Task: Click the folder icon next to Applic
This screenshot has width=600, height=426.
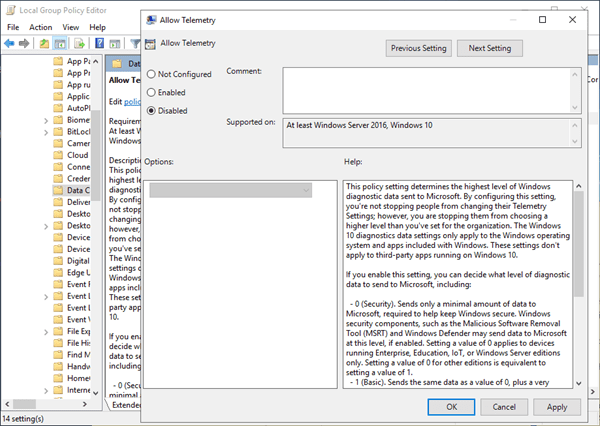Action: [x=58, y=96]
